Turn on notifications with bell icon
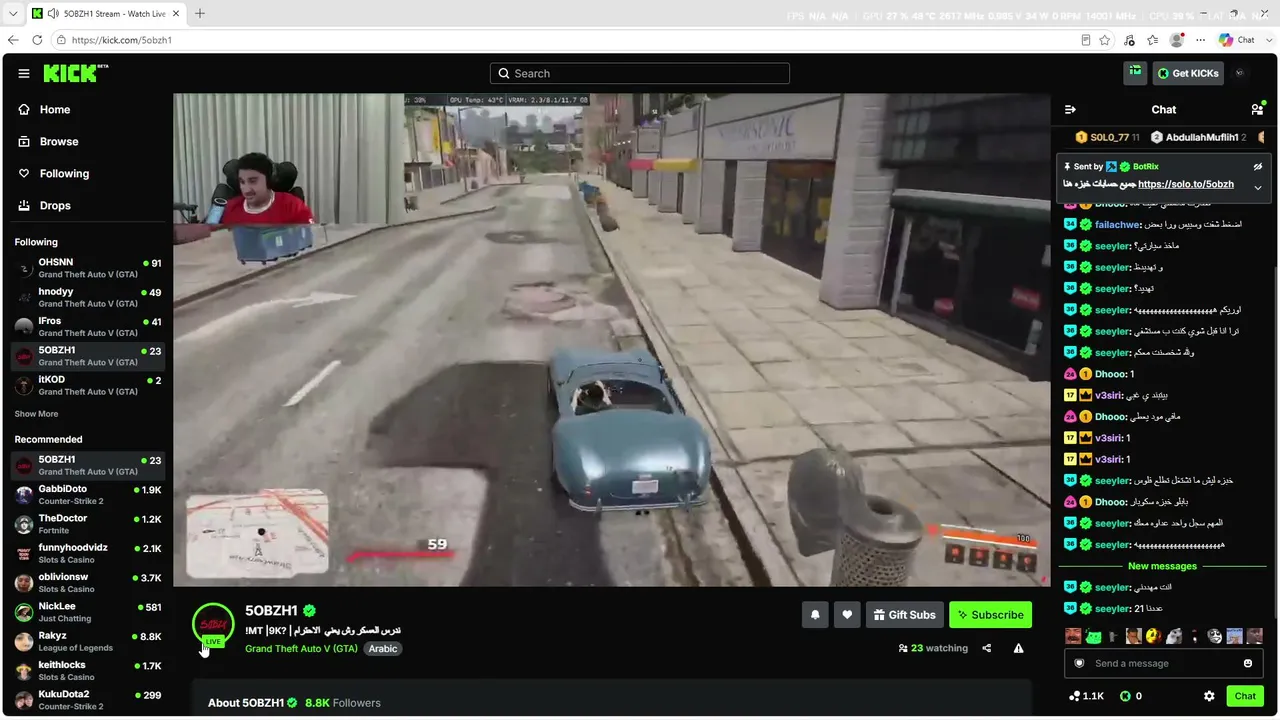Screen dimensions: 1280x720 pyautogui.click(x=815, y=615)
